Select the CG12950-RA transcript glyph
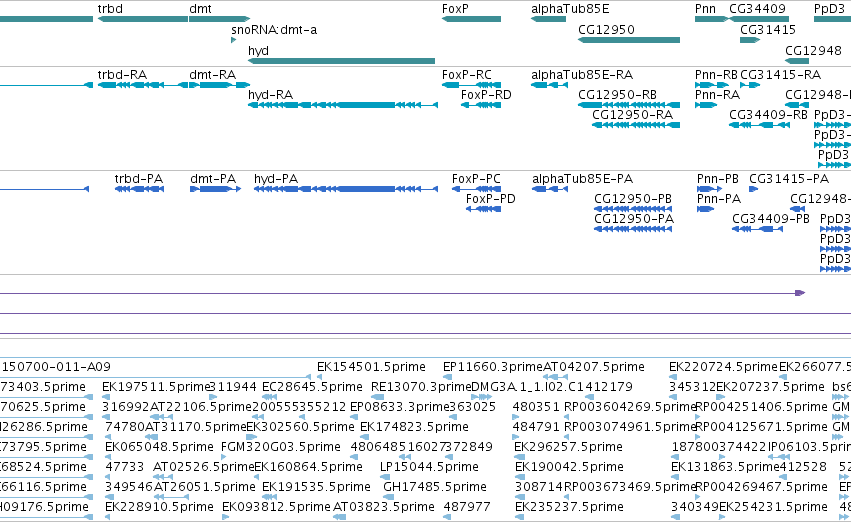This screenshot has height=522, width=851. pos(636,125)
